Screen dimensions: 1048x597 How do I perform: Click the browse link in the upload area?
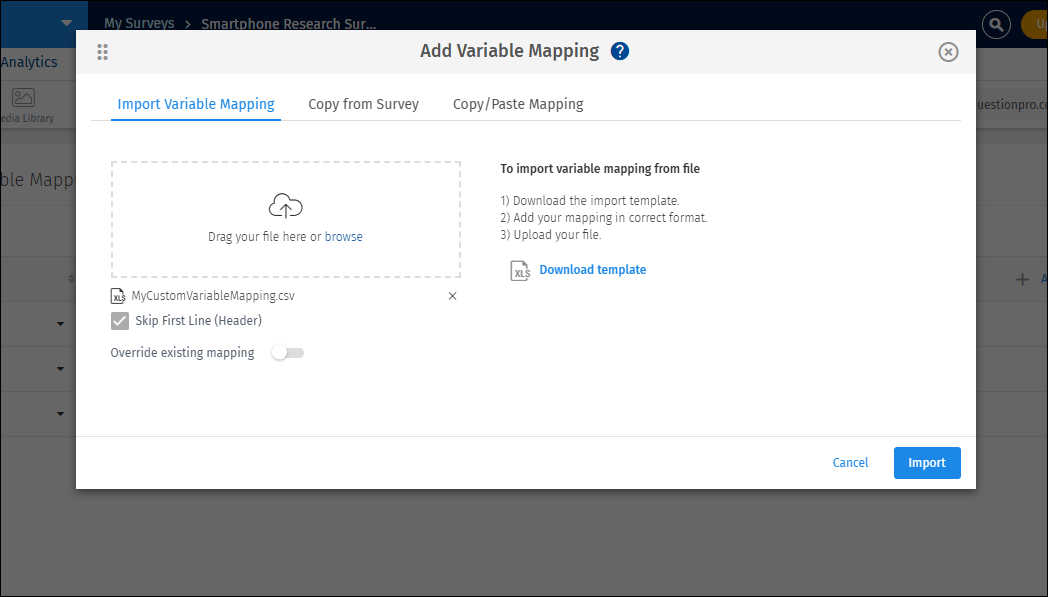[x=343, y=236]
